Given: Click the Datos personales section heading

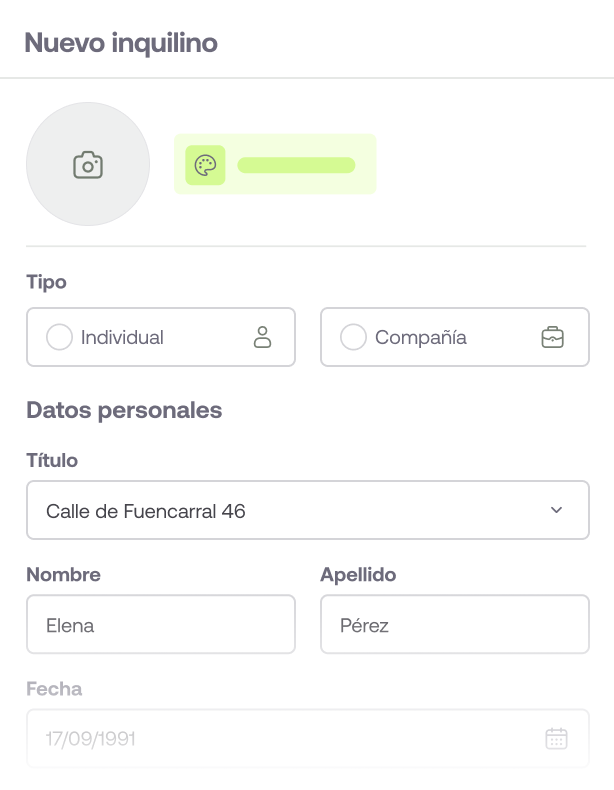Looking at the screenshot, I should coord(124,410).
